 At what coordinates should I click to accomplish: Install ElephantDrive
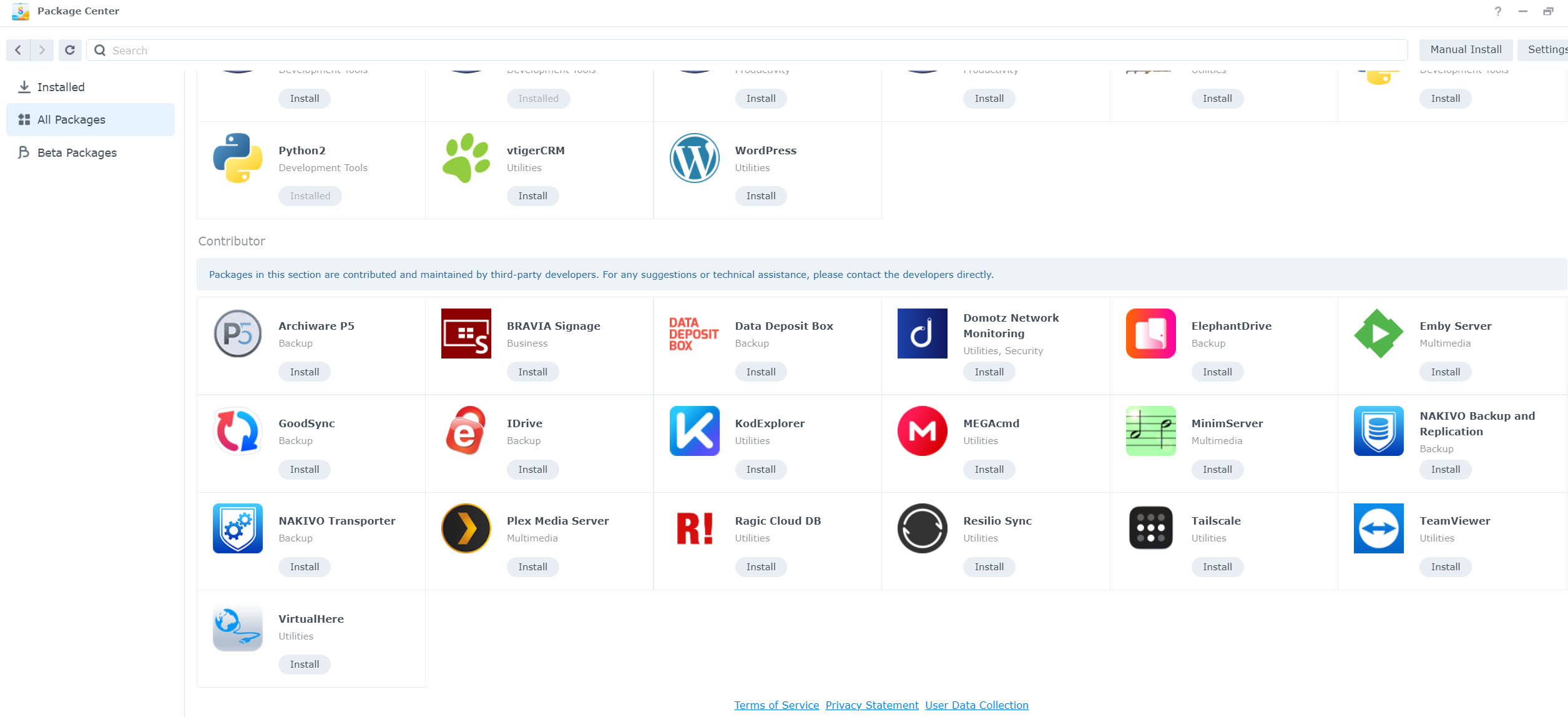tap(1217, 372)
